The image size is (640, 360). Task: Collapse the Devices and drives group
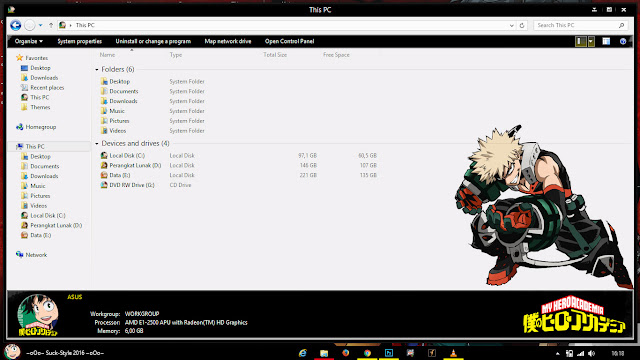pos(97,144)
